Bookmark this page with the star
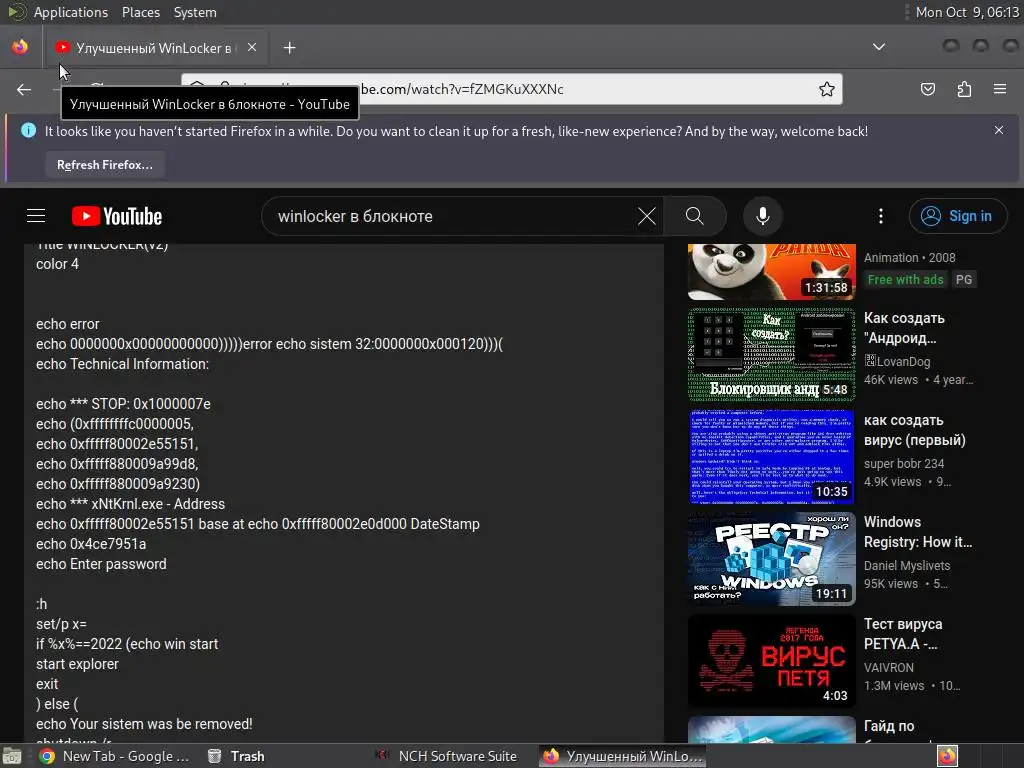Viewport: 1024px width, 768px height. pyautogui.click(x=827, y=89)
